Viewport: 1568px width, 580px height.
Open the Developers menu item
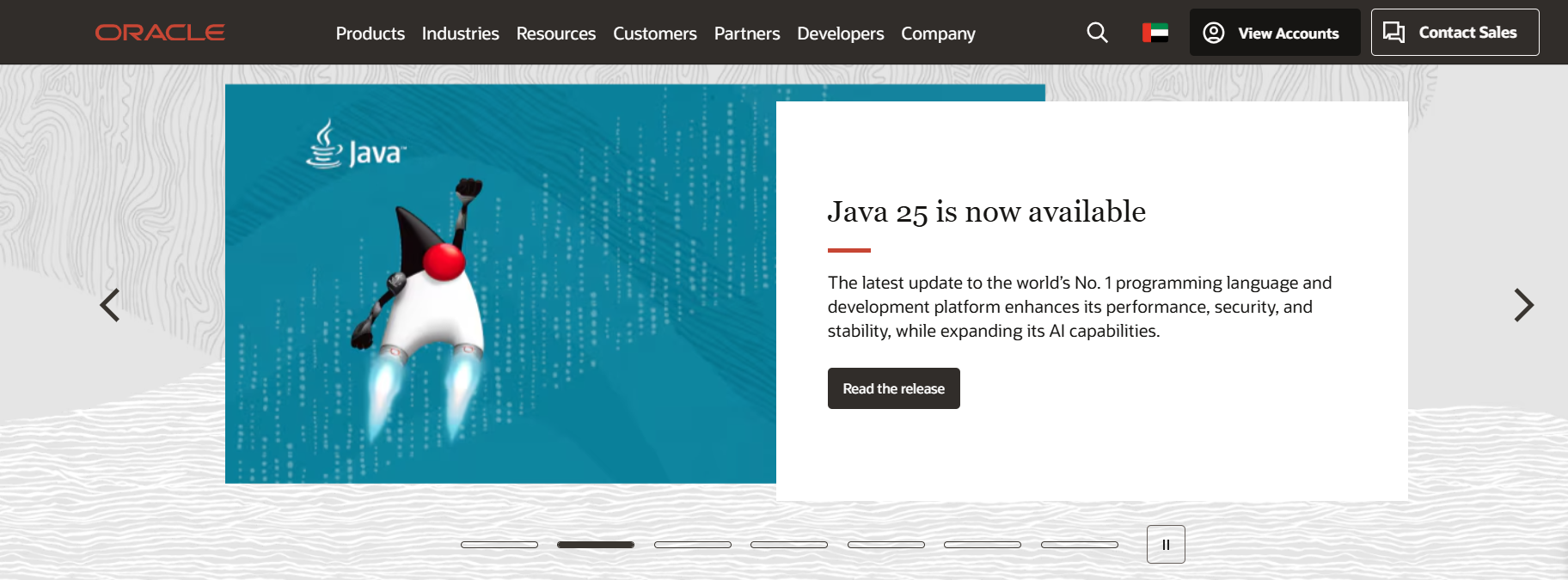[x=840, y=34]
